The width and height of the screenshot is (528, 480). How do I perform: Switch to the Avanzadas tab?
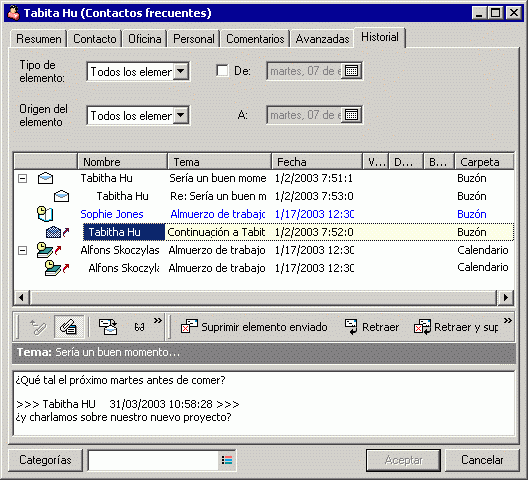322,39
